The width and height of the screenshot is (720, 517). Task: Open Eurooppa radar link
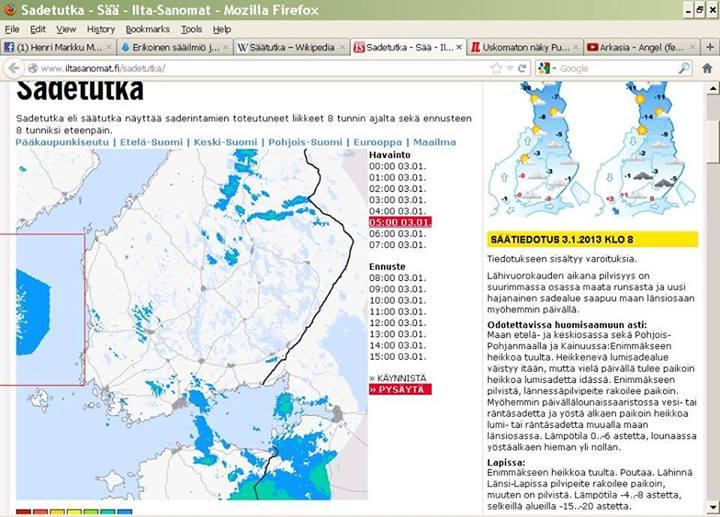[x=377, y=142]
